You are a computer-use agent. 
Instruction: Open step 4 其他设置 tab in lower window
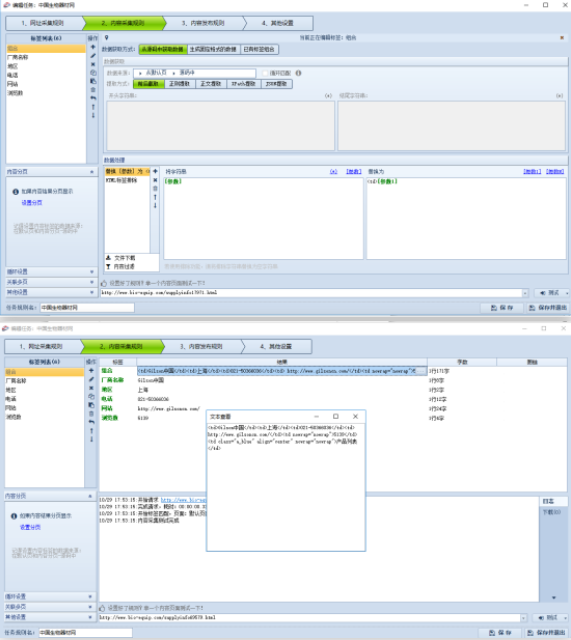coord(276,347)
